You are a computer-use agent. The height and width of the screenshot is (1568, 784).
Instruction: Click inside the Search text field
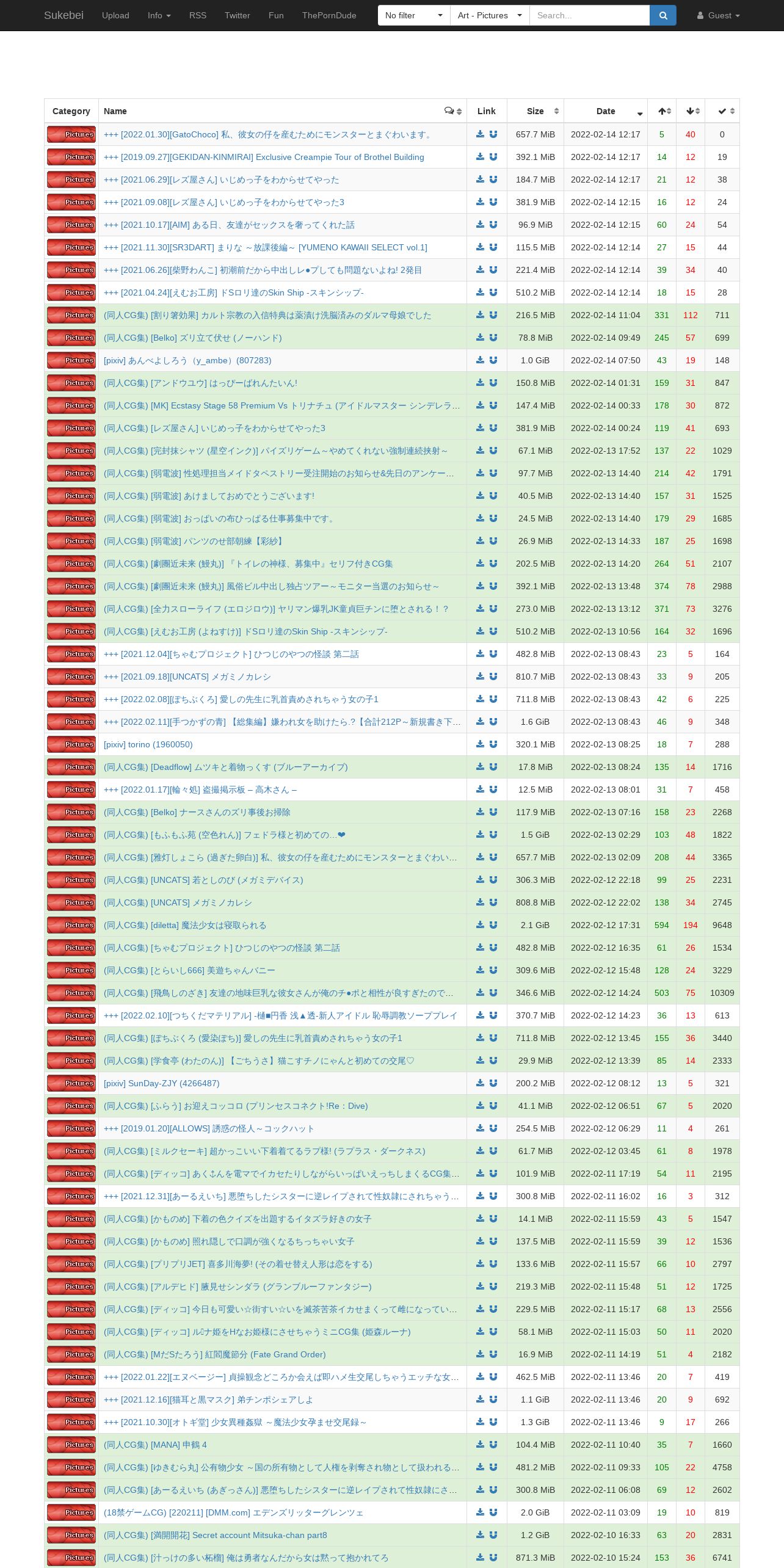[589, 15]
